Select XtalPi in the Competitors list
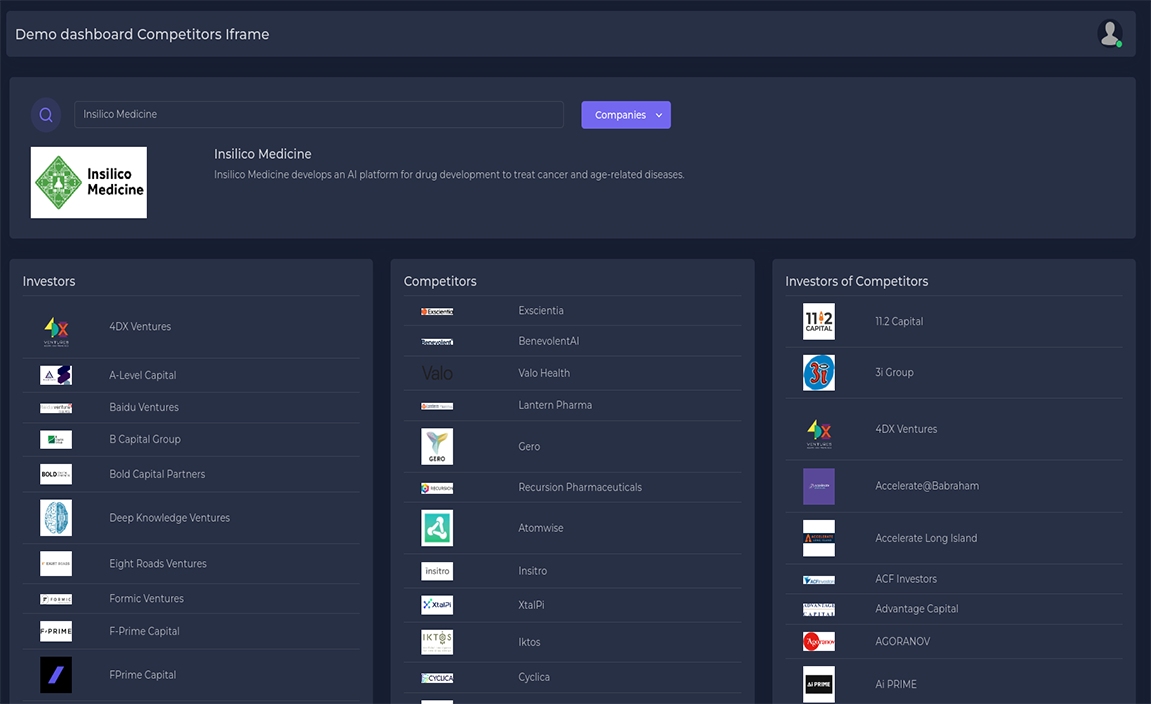The height and width of the screenshot is (704, 1151). click(532, 605)
